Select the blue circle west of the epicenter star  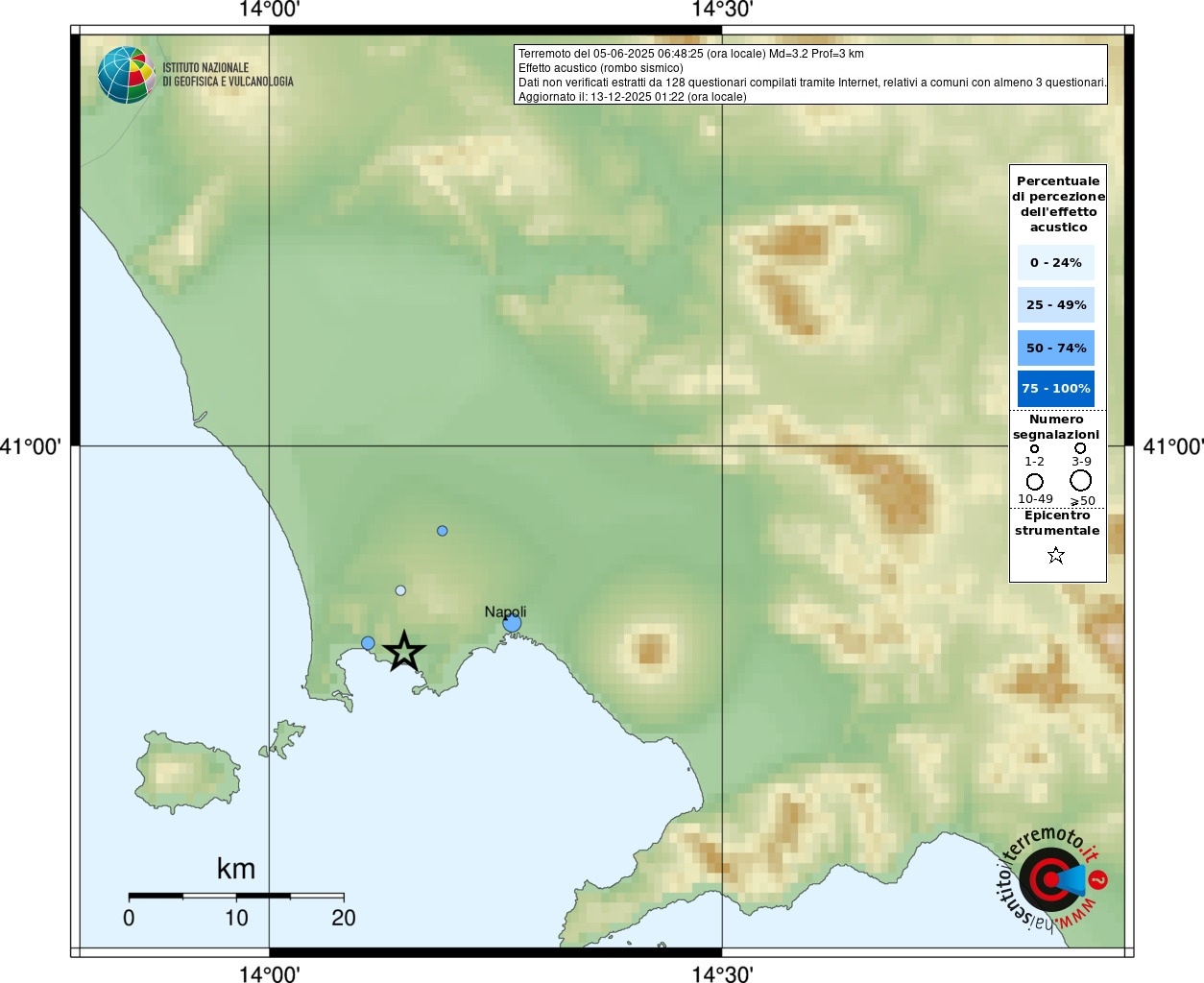click(368, 643)
